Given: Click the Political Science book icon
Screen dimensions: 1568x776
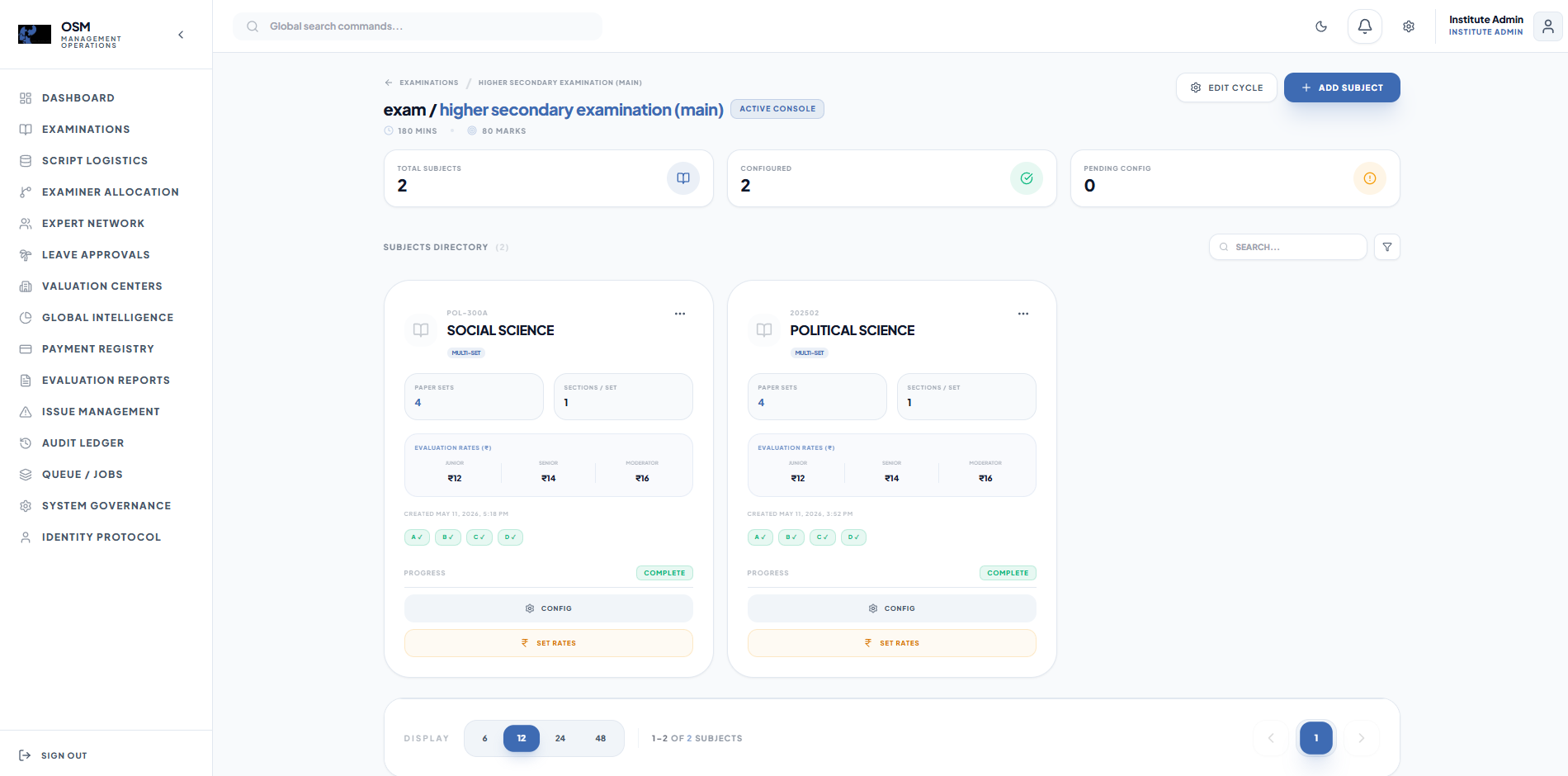Looking at the screenshot, I should tap(764, 330).
